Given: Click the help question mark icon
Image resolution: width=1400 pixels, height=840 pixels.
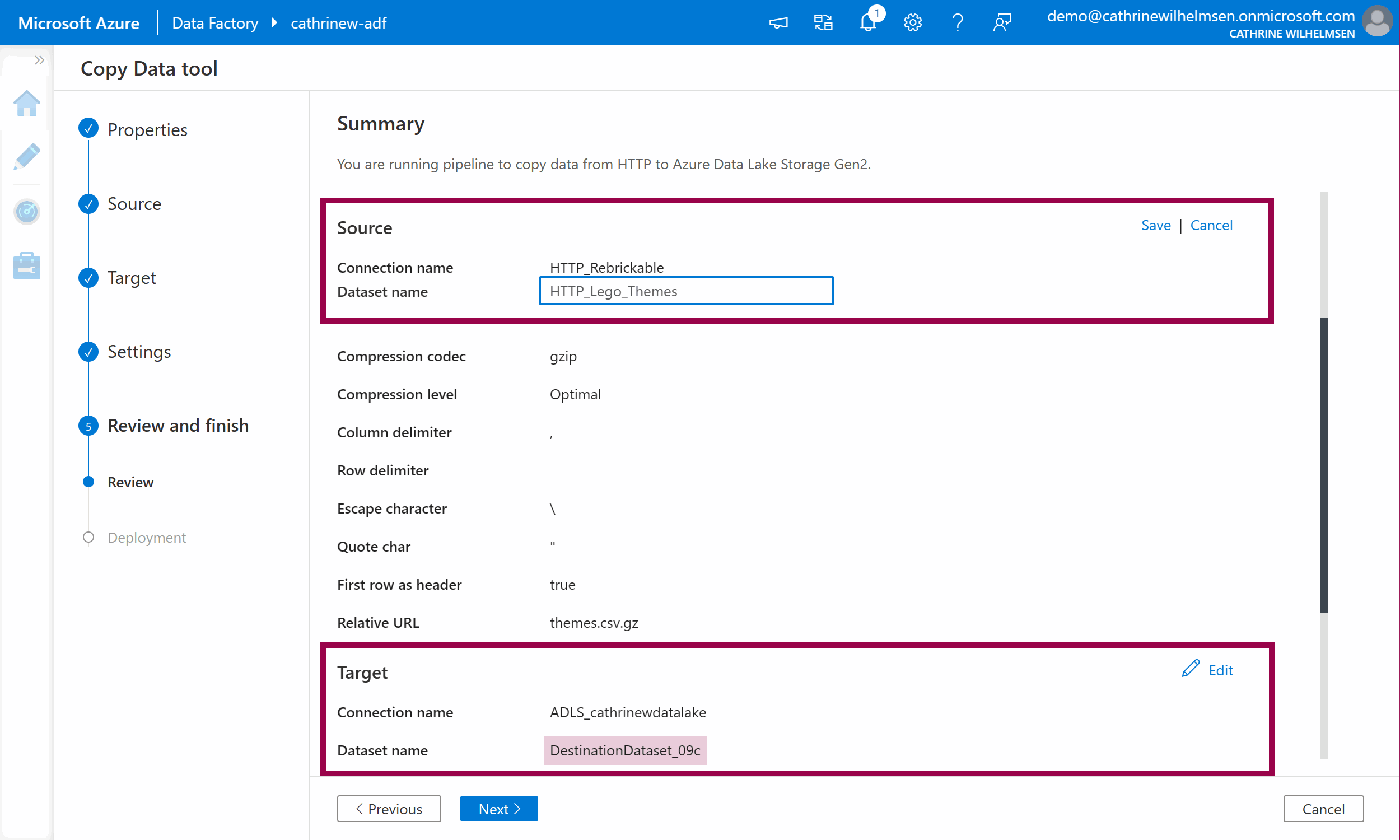Looking at the screenshot, I should pos(958,22).
